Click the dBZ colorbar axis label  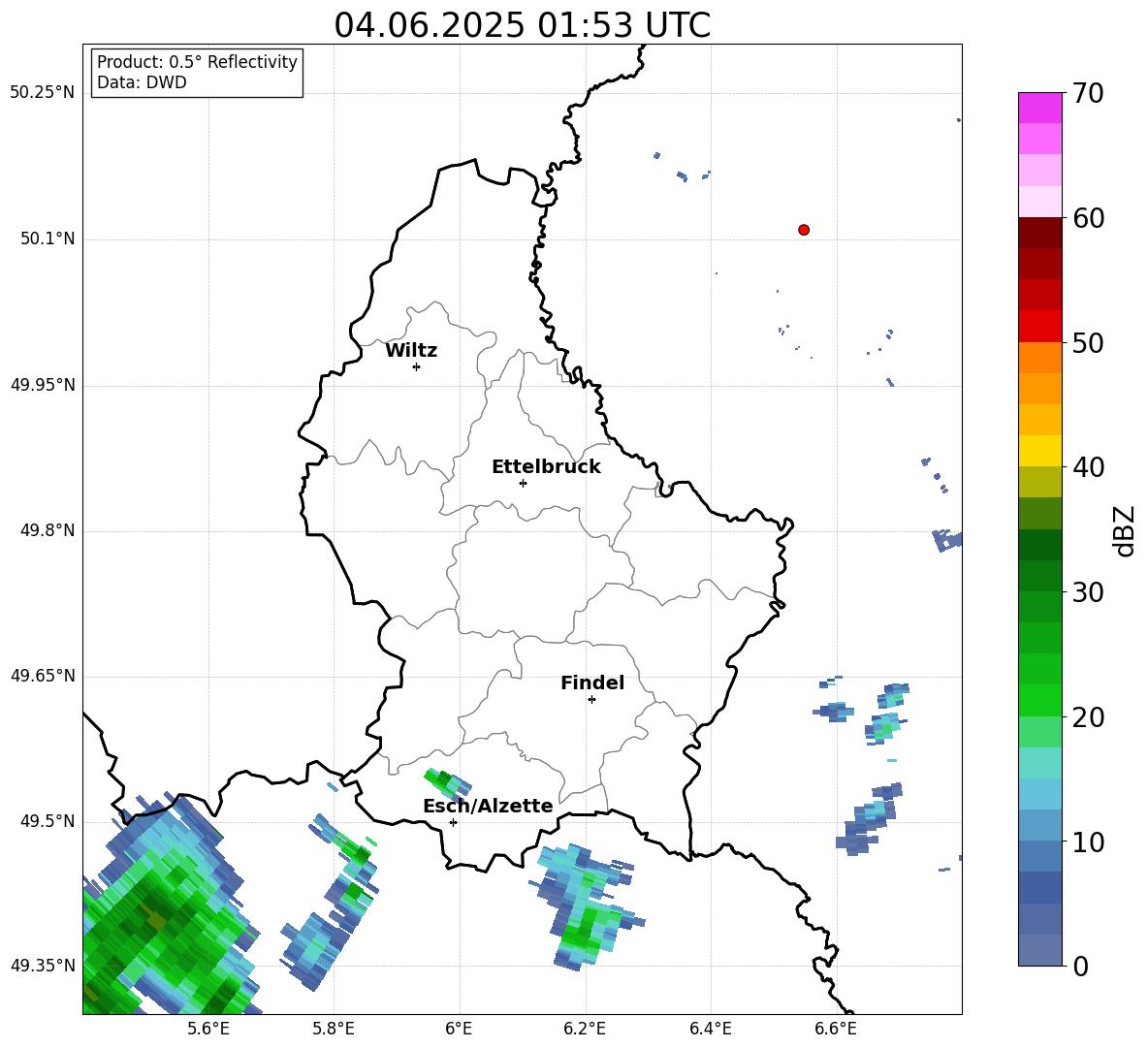(x=1125, y=530)
